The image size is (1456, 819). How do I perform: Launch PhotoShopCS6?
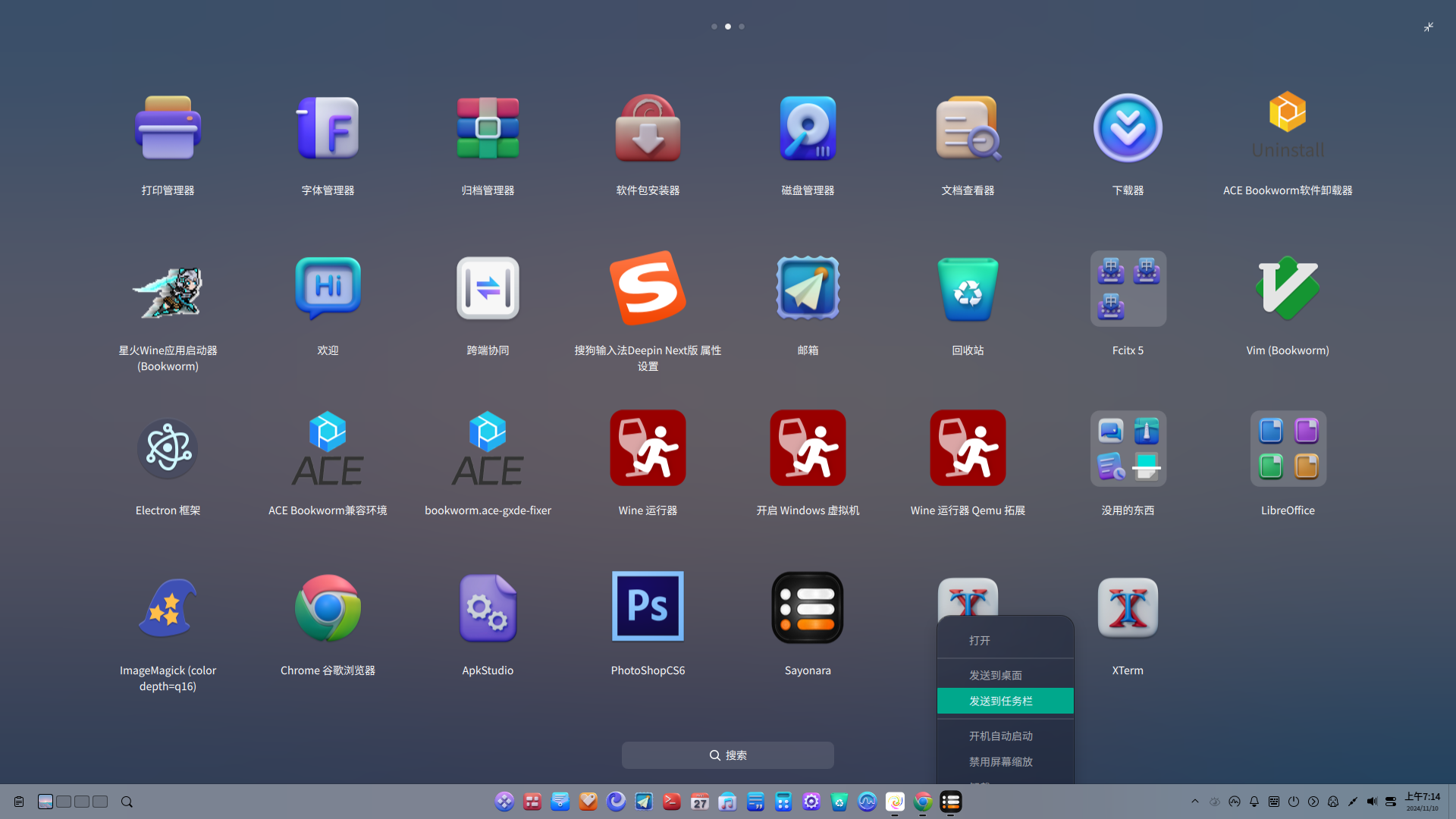tap(648, 608)
